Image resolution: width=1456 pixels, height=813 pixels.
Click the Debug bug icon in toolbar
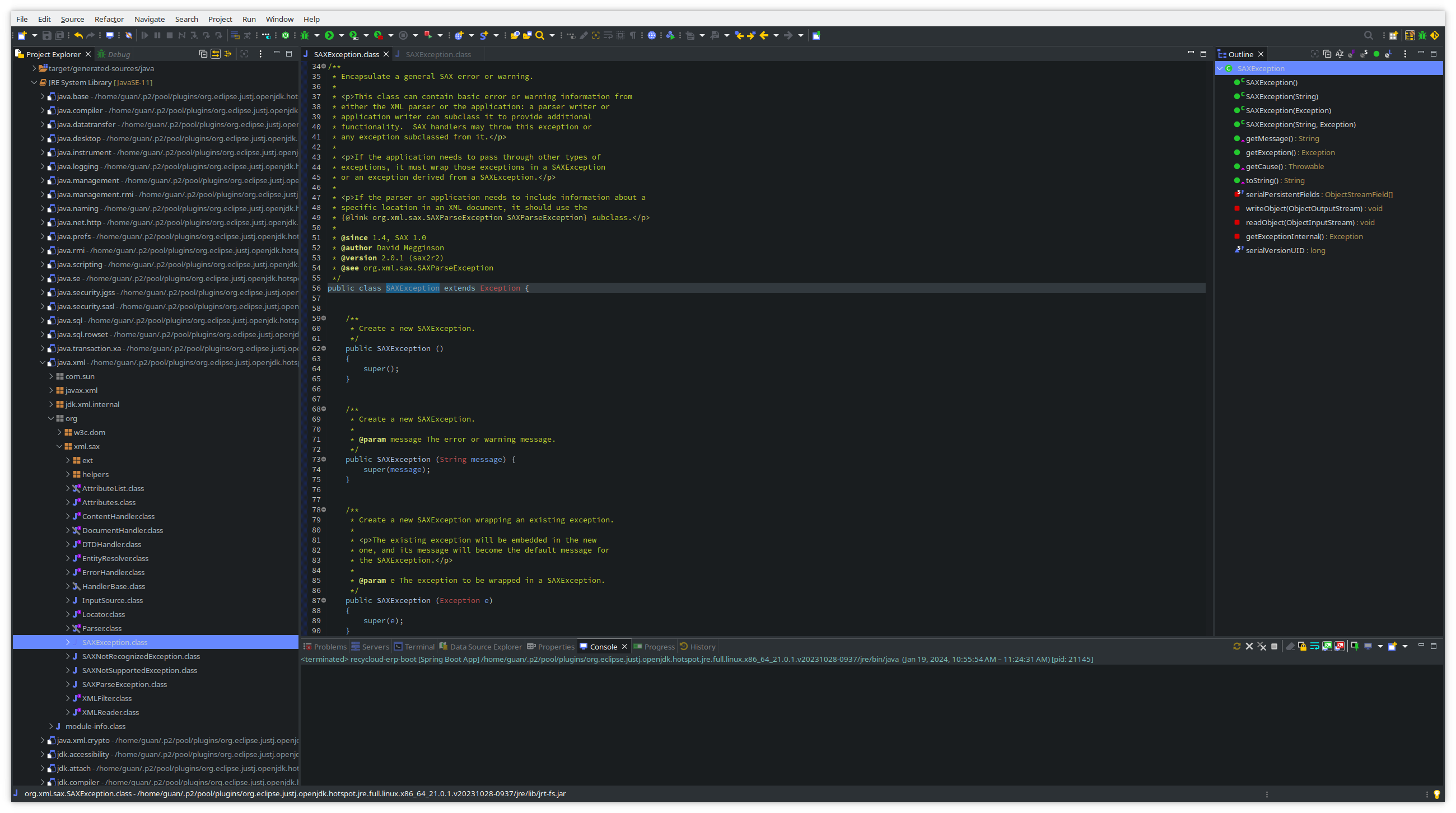[x=305, y=36]
